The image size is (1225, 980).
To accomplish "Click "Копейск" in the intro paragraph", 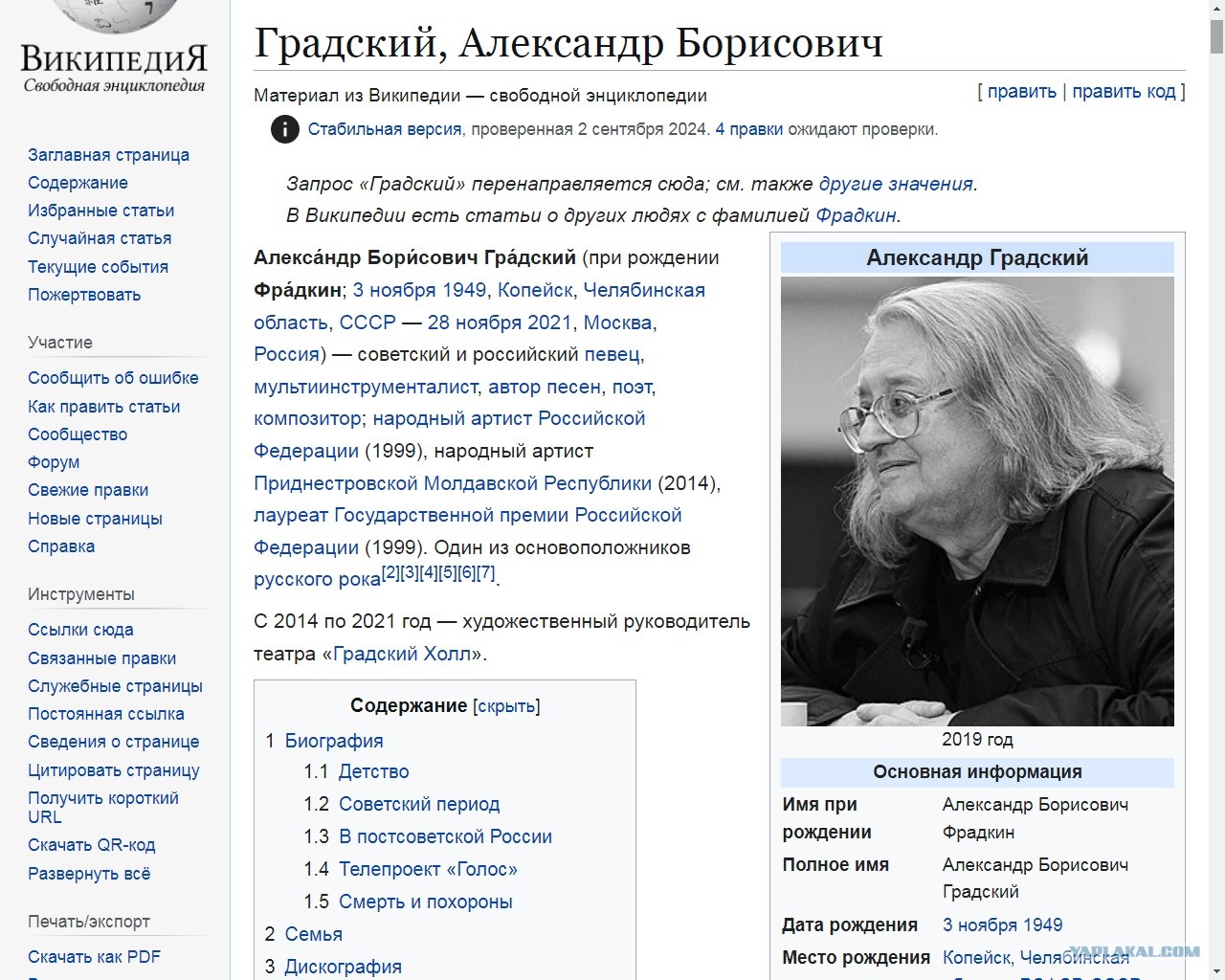I will 535,290.
